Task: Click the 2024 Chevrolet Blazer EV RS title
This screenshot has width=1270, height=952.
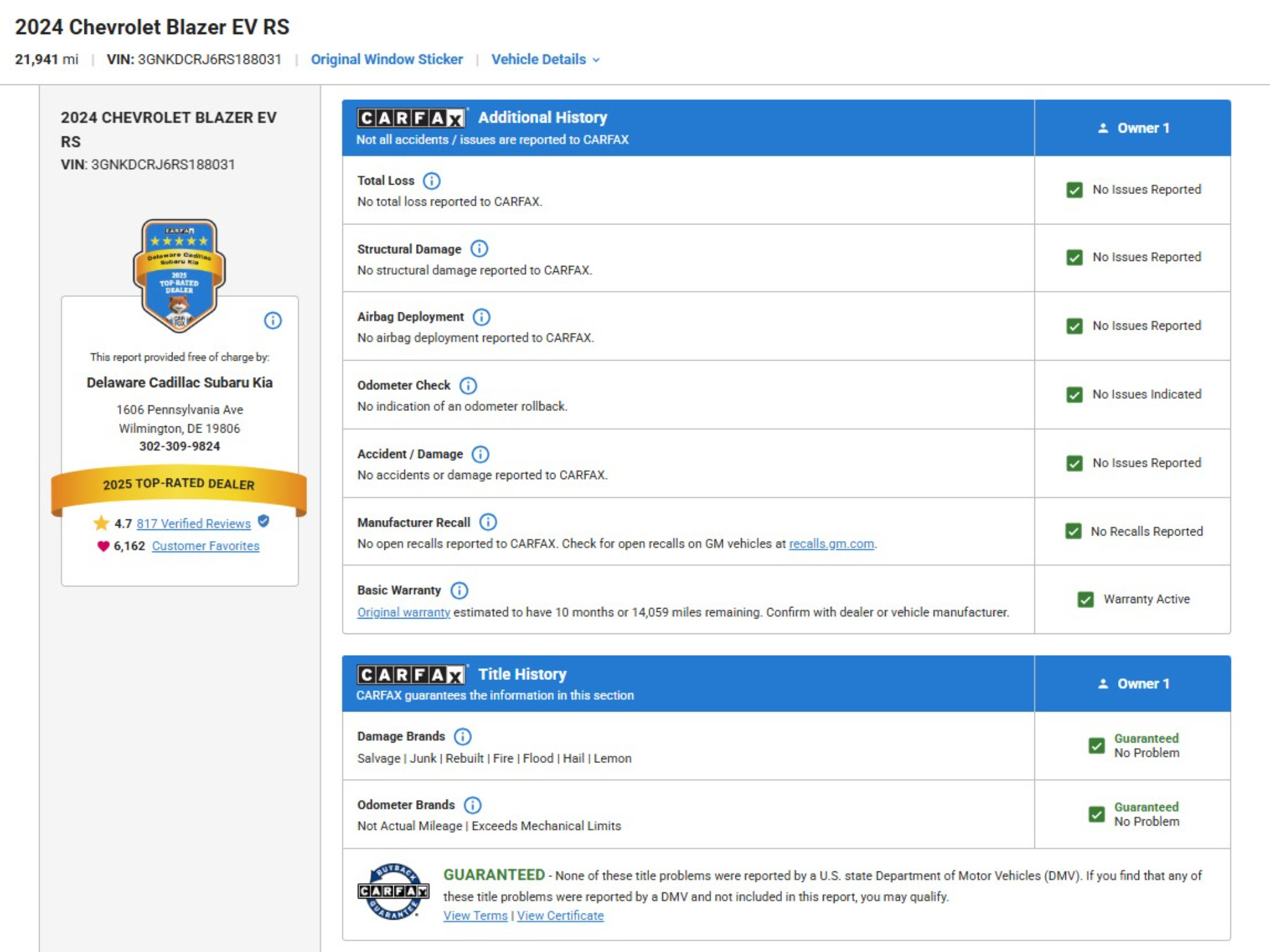Action: tap(152, 27)
